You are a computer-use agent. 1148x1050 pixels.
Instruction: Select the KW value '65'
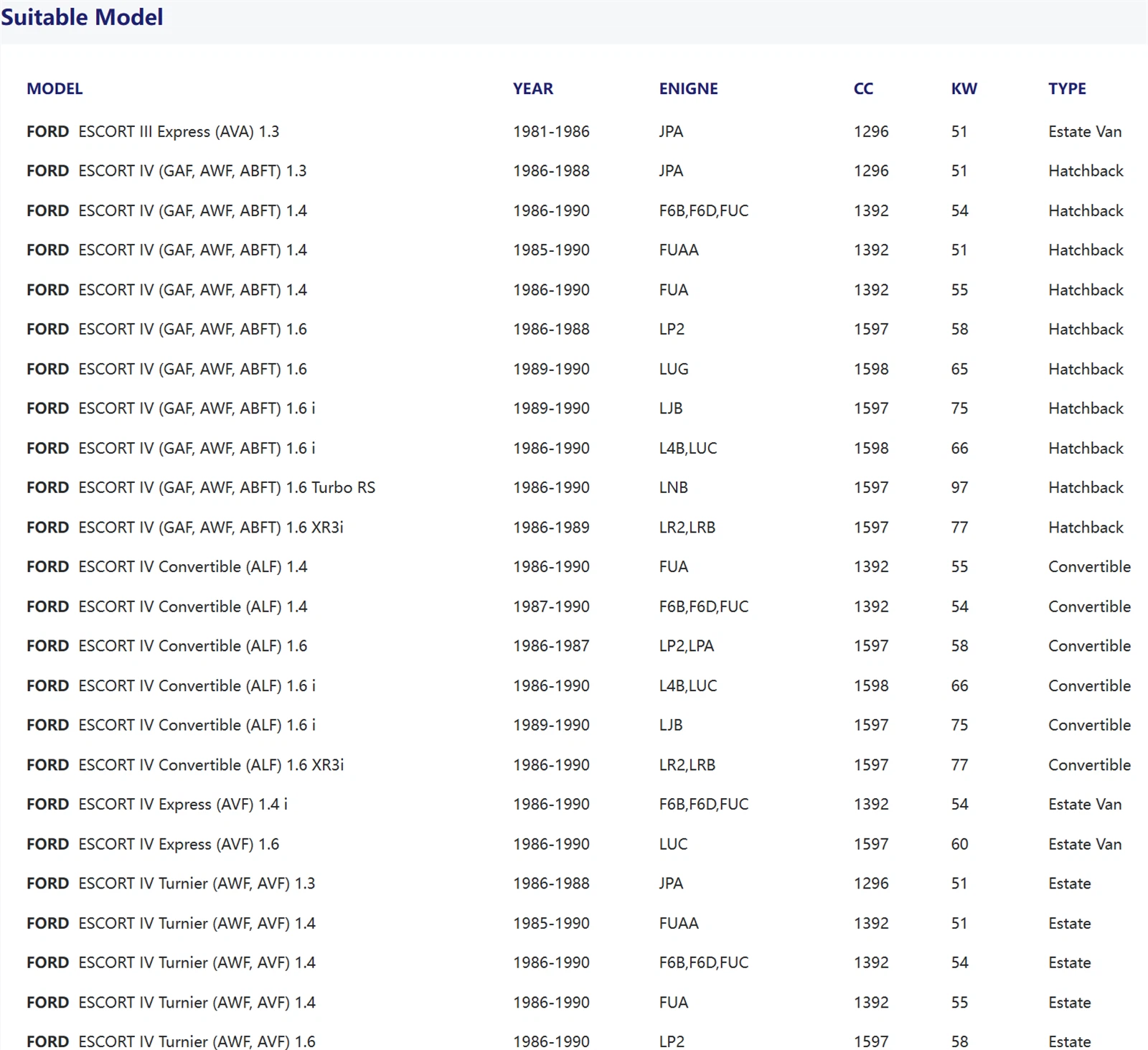tap(959, 369)
